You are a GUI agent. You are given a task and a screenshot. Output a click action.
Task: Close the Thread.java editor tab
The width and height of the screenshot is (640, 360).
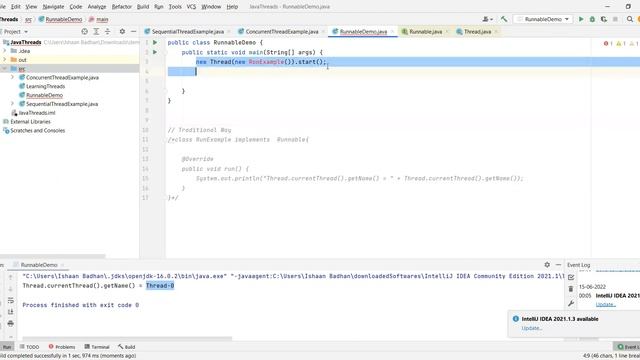[496, 32]
